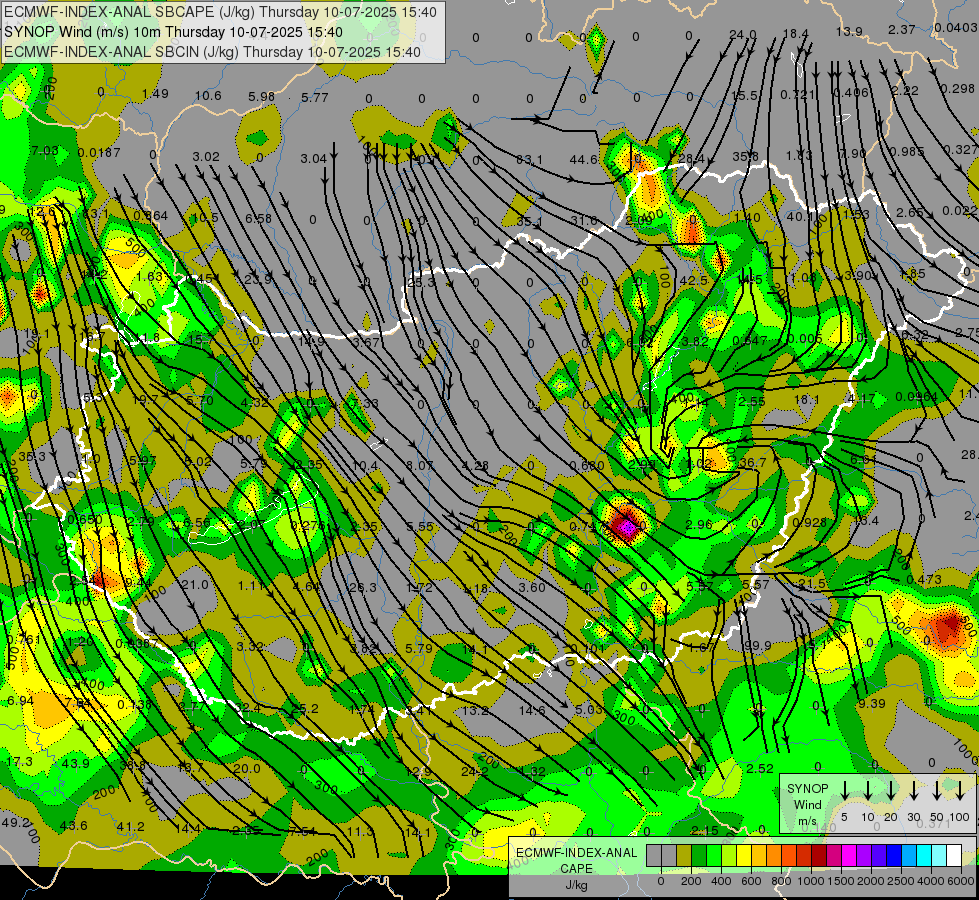This screenshot has height=900, width=979.
Task: Click the 4000 tick label on CAPE scale
Action: (931, 881)
